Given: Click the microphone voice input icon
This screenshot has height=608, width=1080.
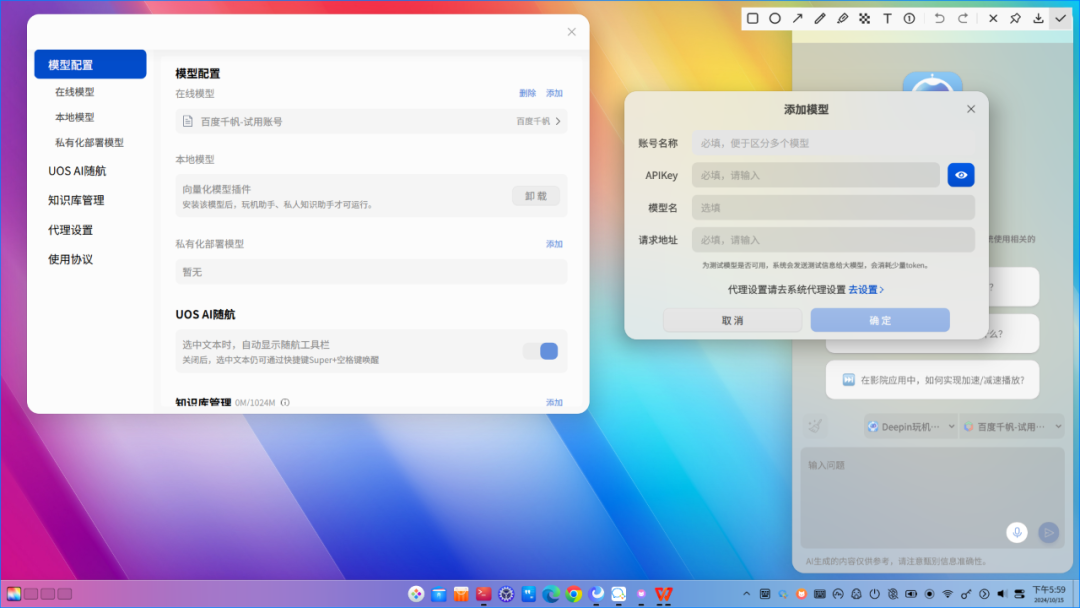Looking at the screenshot, I should [1017, 532].
